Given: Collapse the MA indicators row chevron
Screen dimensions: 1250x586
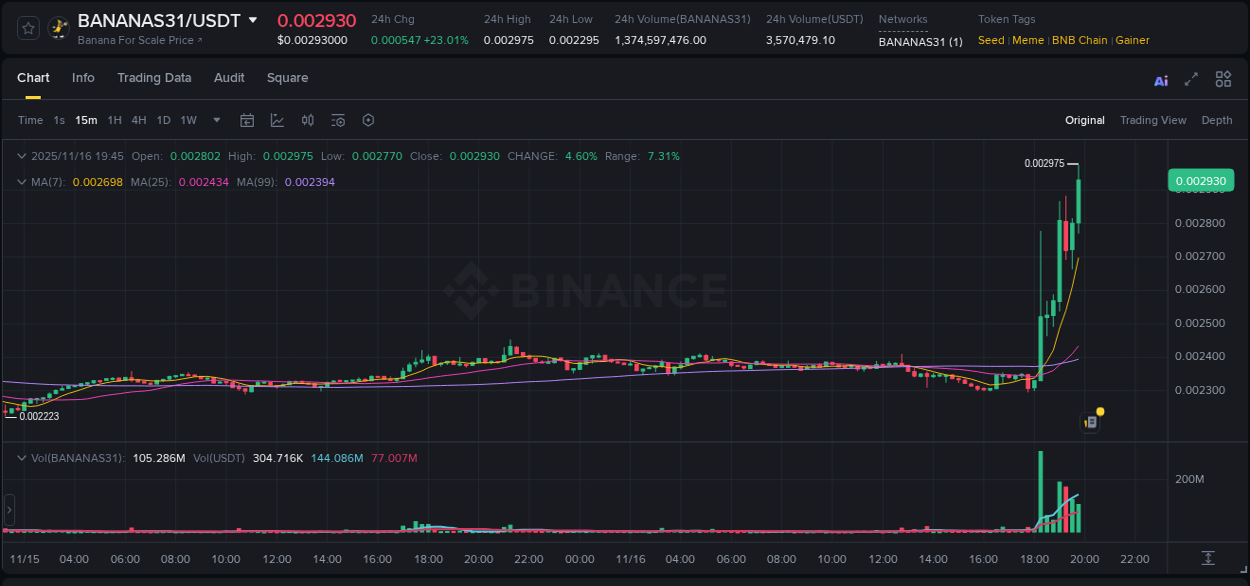Looking at the screenshot, I should [21, 182].
